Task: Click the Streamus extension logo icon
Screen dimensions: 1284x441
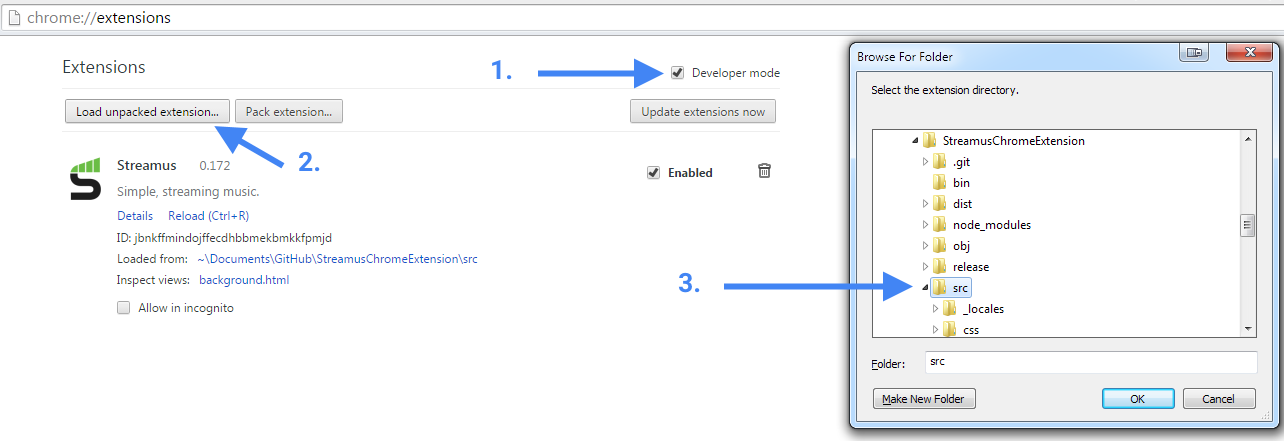Action: pyautogui.click(x=85, y=179)
